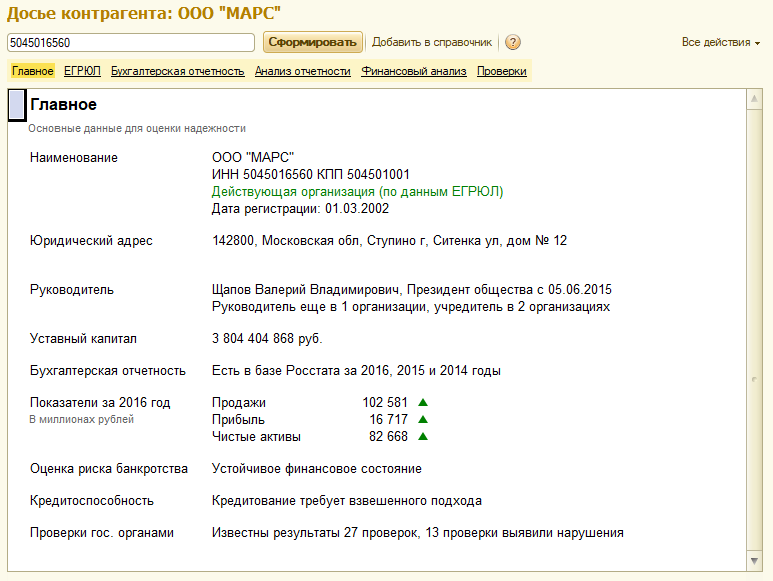The width and height of the screenshot is (773, 581).
Task: Click the Наименование field label
Action: (73, 158)
